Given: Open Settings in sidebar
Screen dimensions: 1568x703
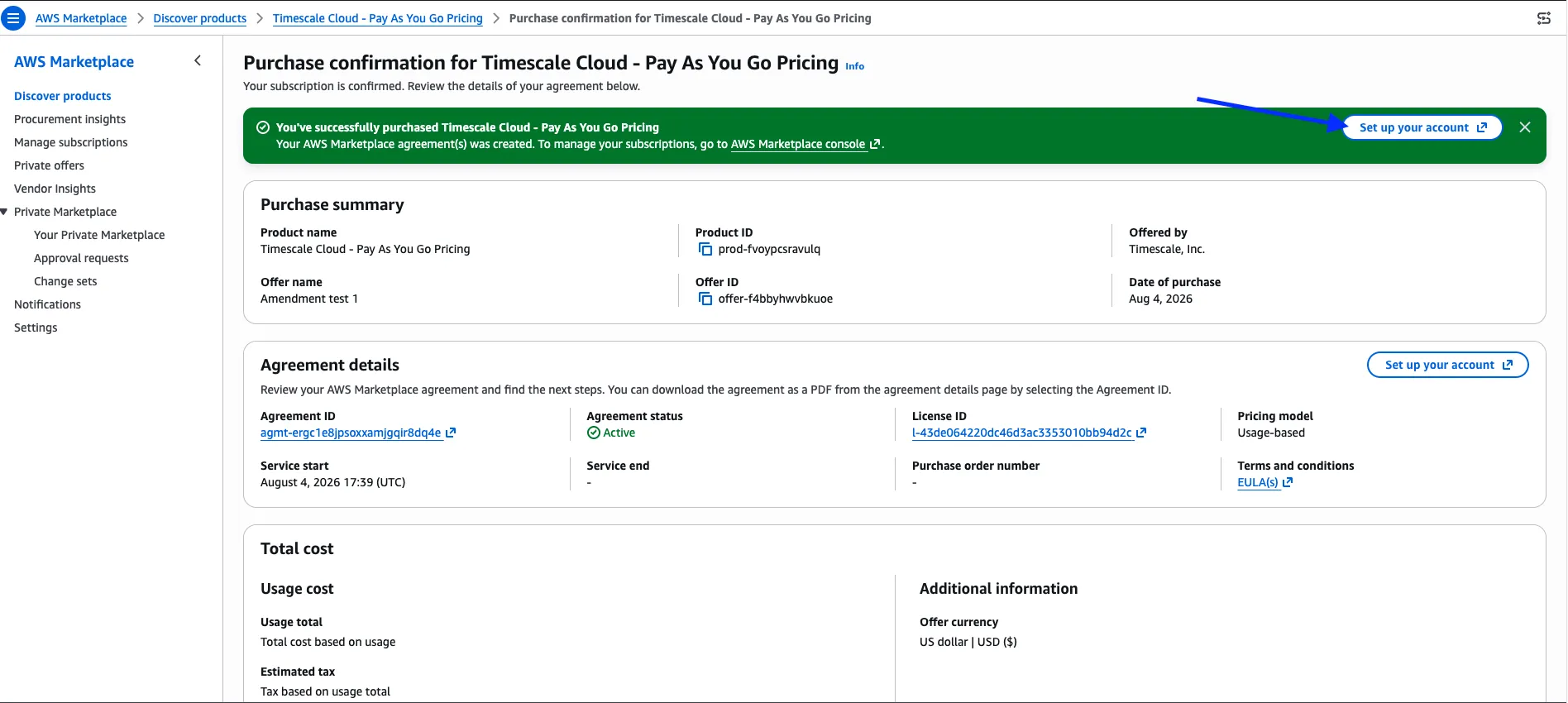Looking at the screenshot, I should tap(36, 328).
